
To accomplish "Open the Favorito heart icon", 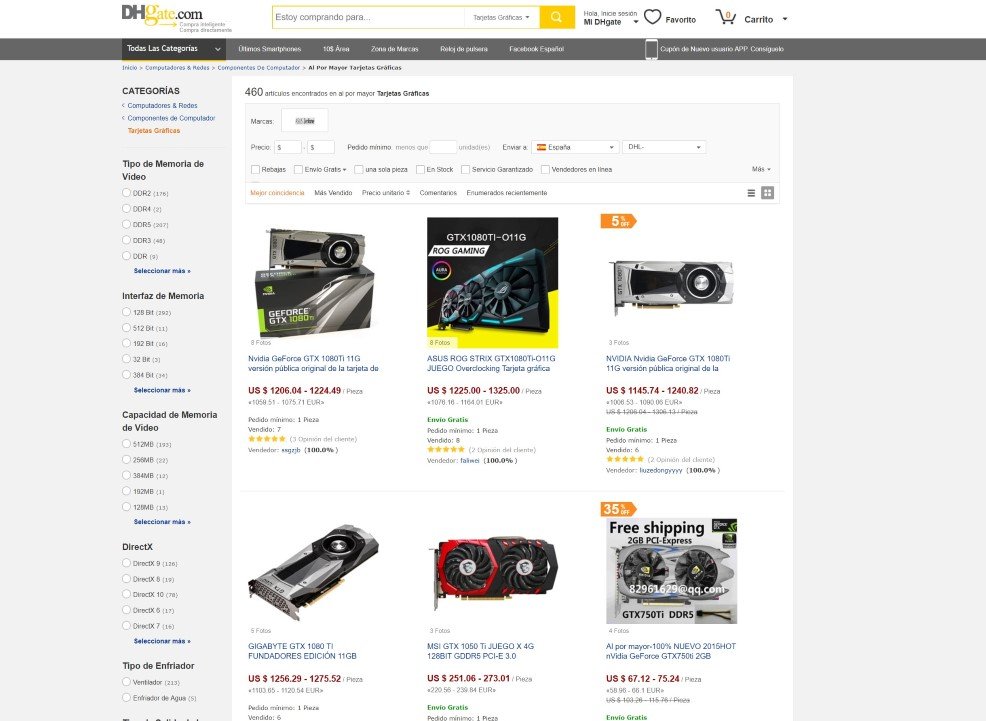I will point(653,17).
